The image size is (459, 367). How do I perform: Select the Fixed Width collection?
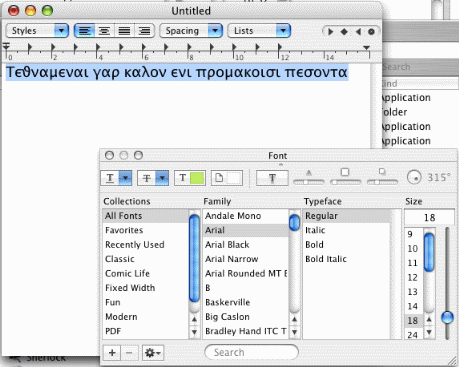146,288
